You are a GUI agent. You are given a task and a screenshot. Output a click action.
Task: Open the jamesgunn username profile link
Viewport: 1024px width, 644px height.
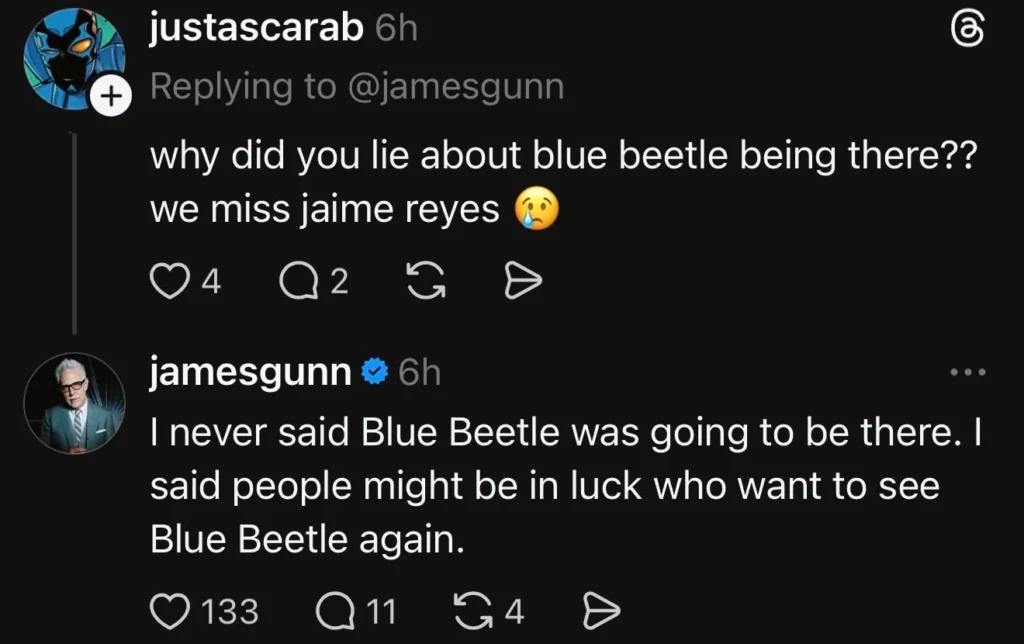[x=251, y=373]
